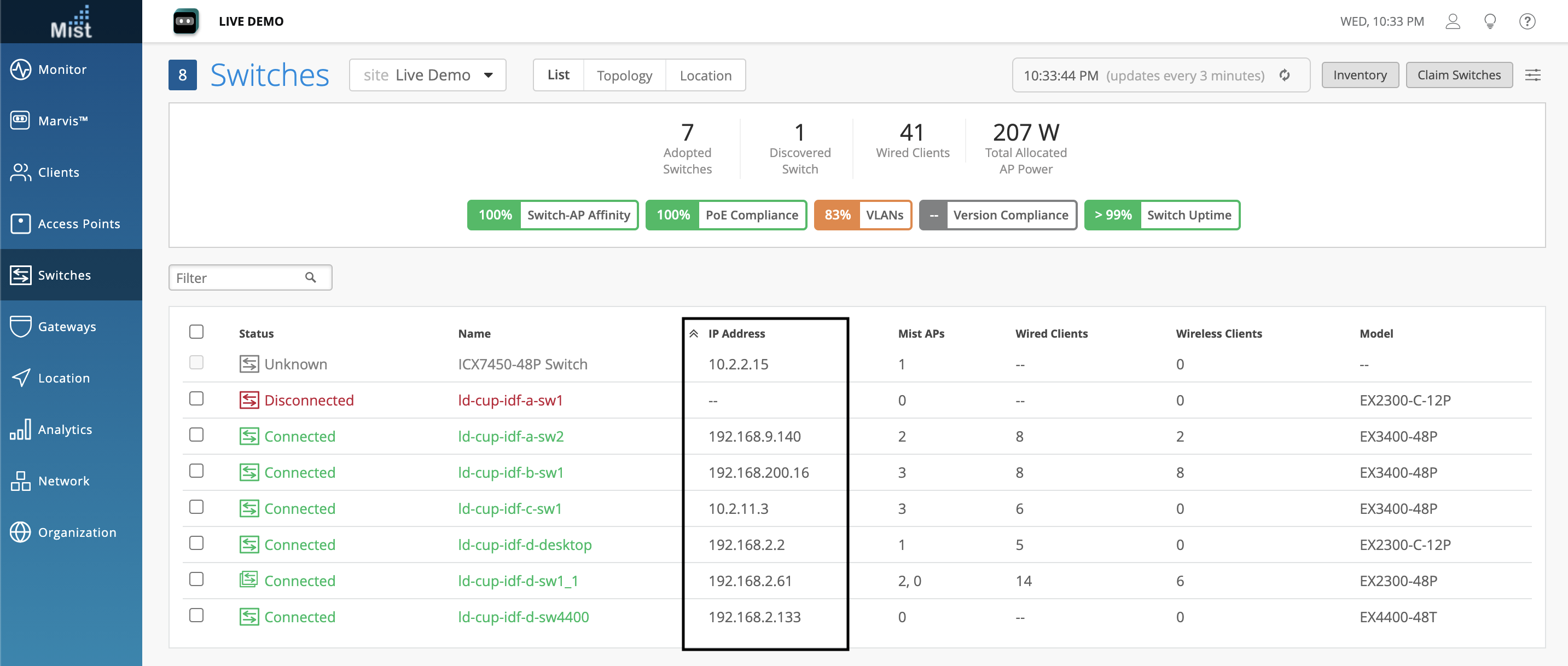Click the IP Address sort arrow
The width and height of the screenshot is (1568, 666).
693,334
